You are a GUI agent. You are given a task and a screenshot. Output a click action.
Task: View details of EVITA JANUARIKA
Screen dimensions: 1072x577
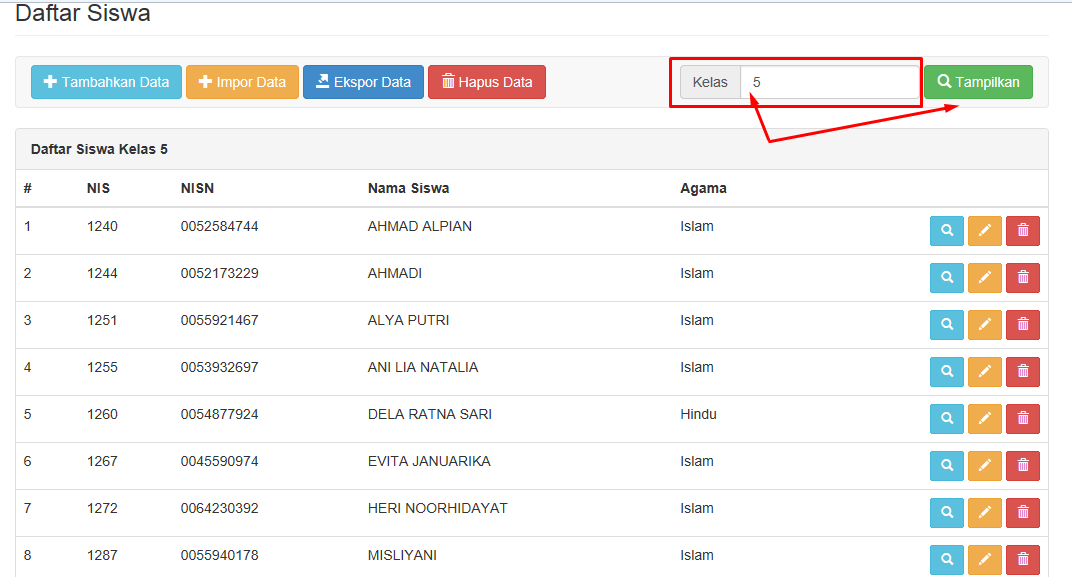point(947,466)
